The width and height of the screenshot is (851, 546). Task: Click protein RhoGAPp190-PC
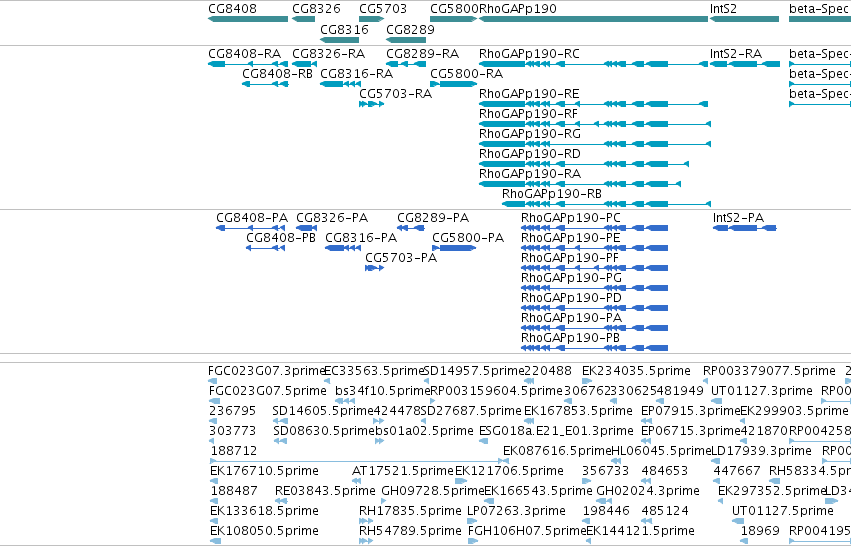594,228
